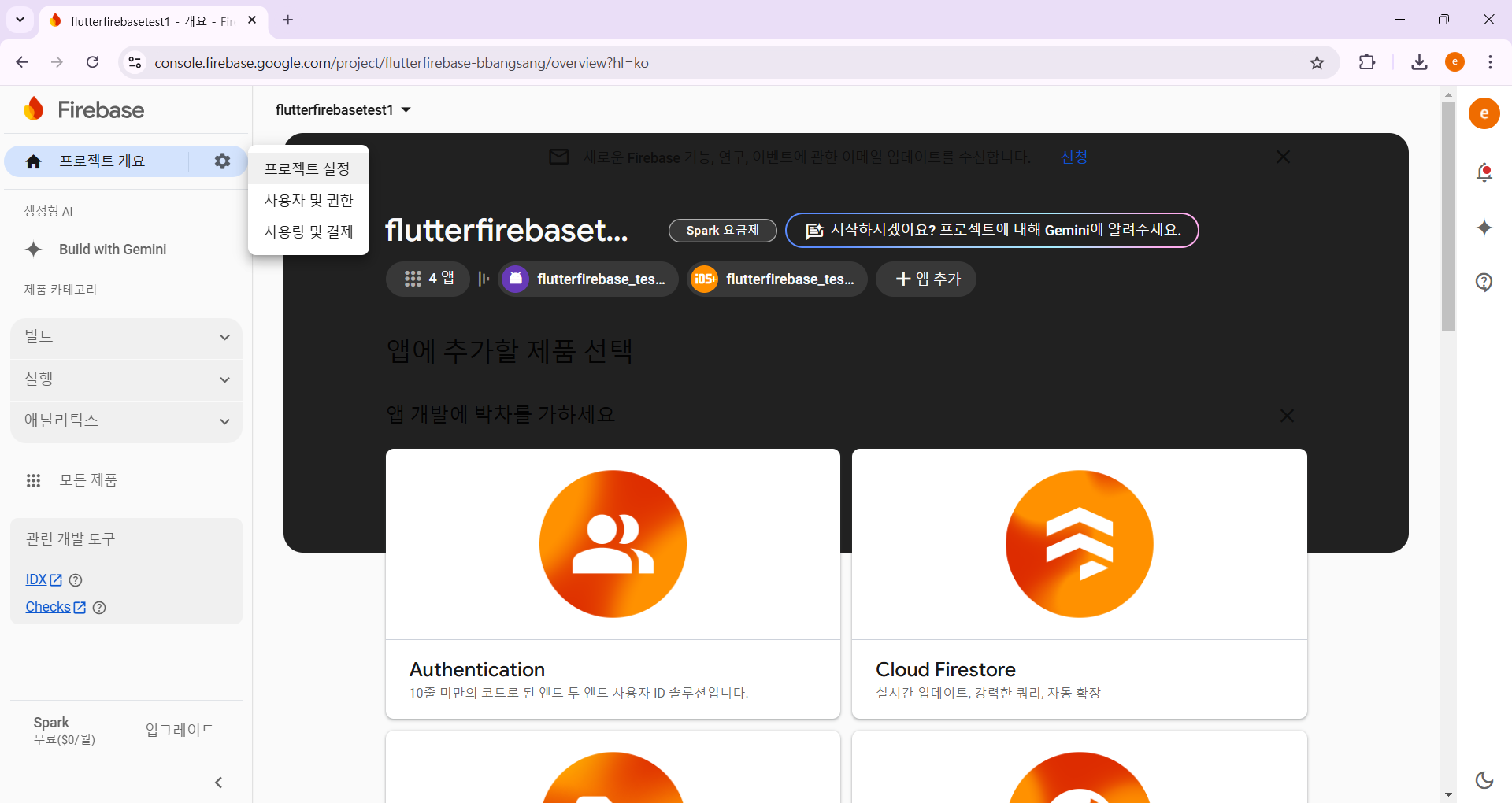The image size is (1512, 803).
Task: Open Gemini sparkle icon in right panel
Action: click(x=1484, y=228)
